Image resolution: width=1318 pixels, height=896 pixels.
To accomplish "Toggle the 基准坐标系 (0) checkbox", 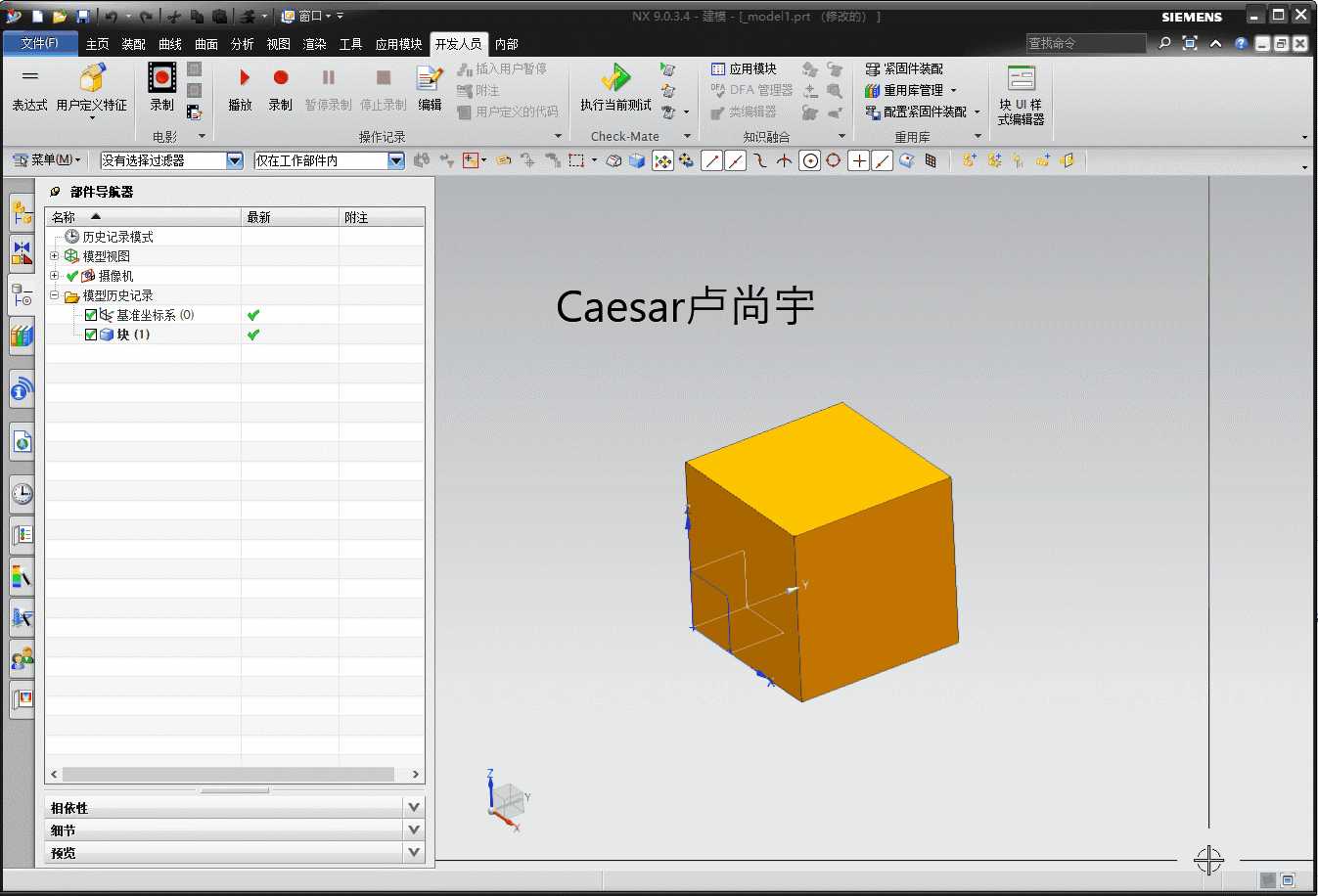I will click(91, 315).
